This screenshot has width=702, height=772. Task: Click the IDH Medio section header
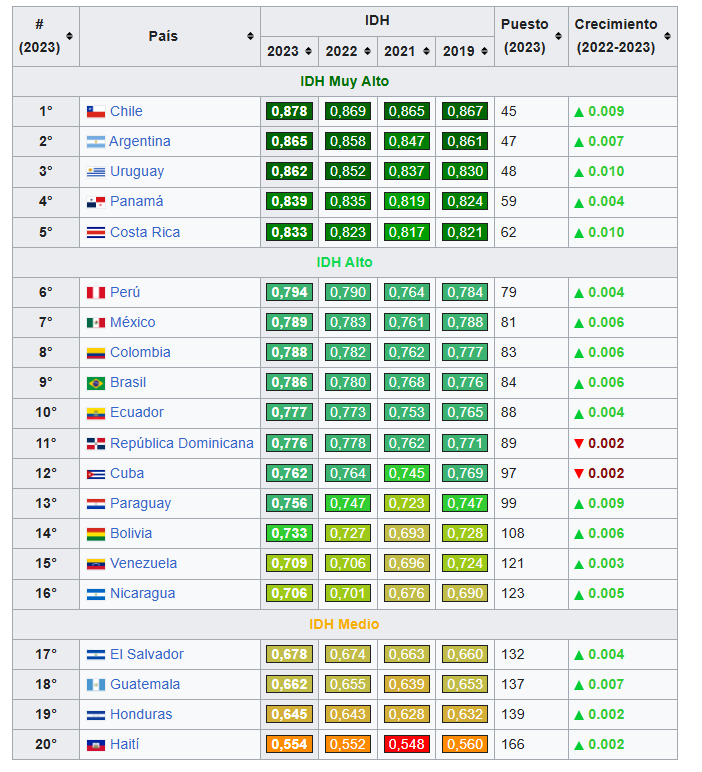(x=344, y=625)
